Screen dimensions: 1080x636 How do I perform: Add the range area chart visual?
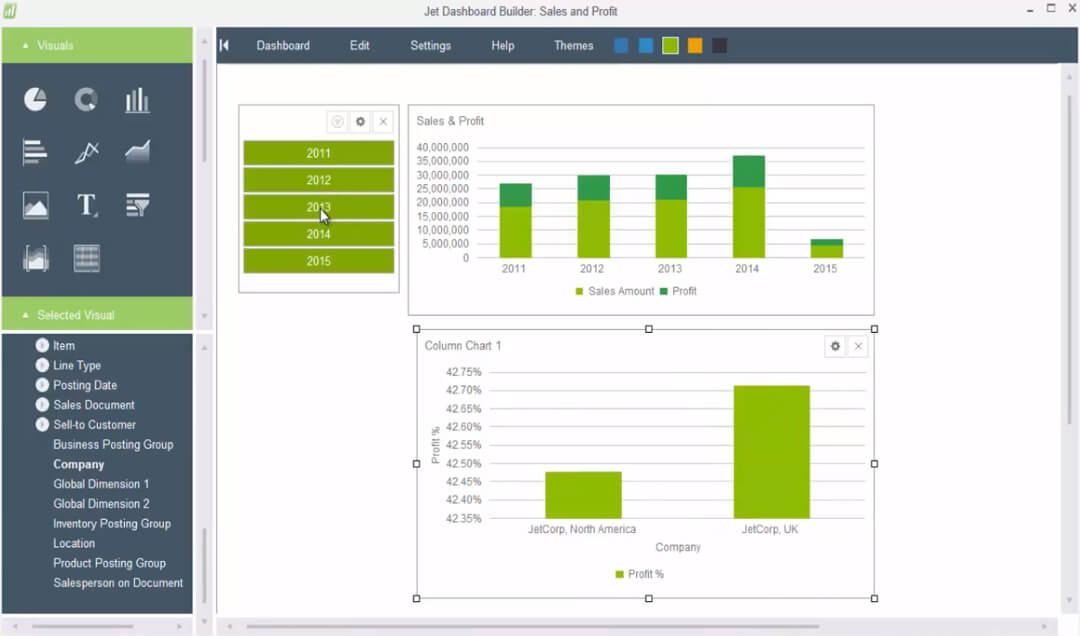35,258
